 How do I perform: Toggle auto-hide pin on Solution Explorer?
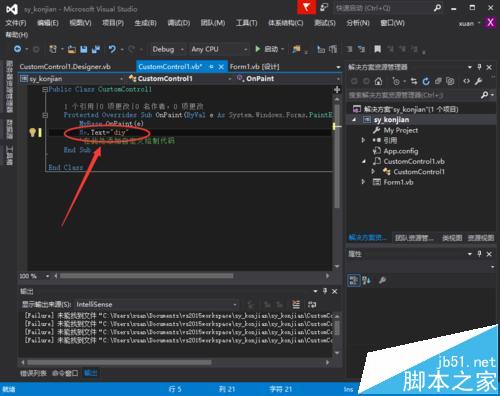[x=479, y=67]
